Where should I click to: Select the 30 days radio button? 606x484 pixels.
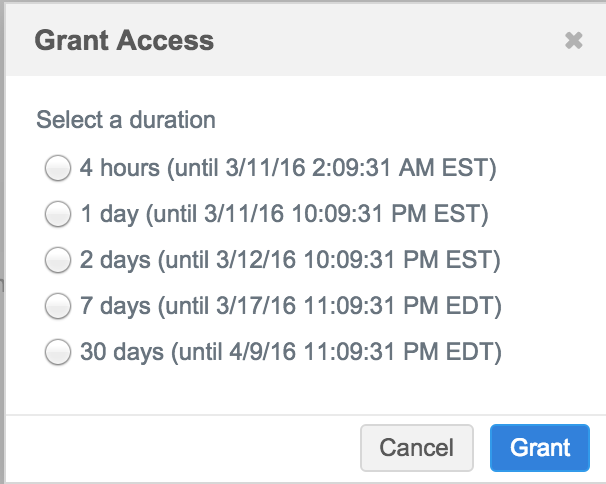pyautogui.click(x=58, y=352)
